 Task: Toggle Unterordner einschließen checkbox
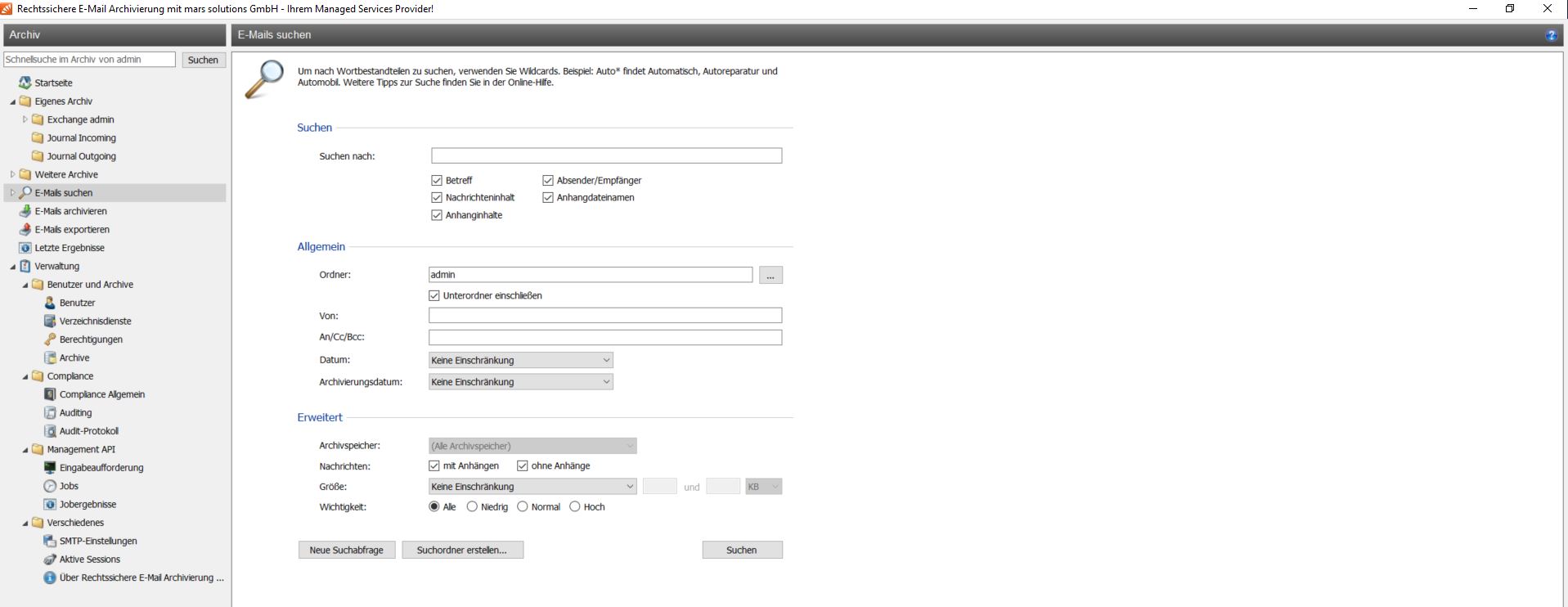(434, 295)
